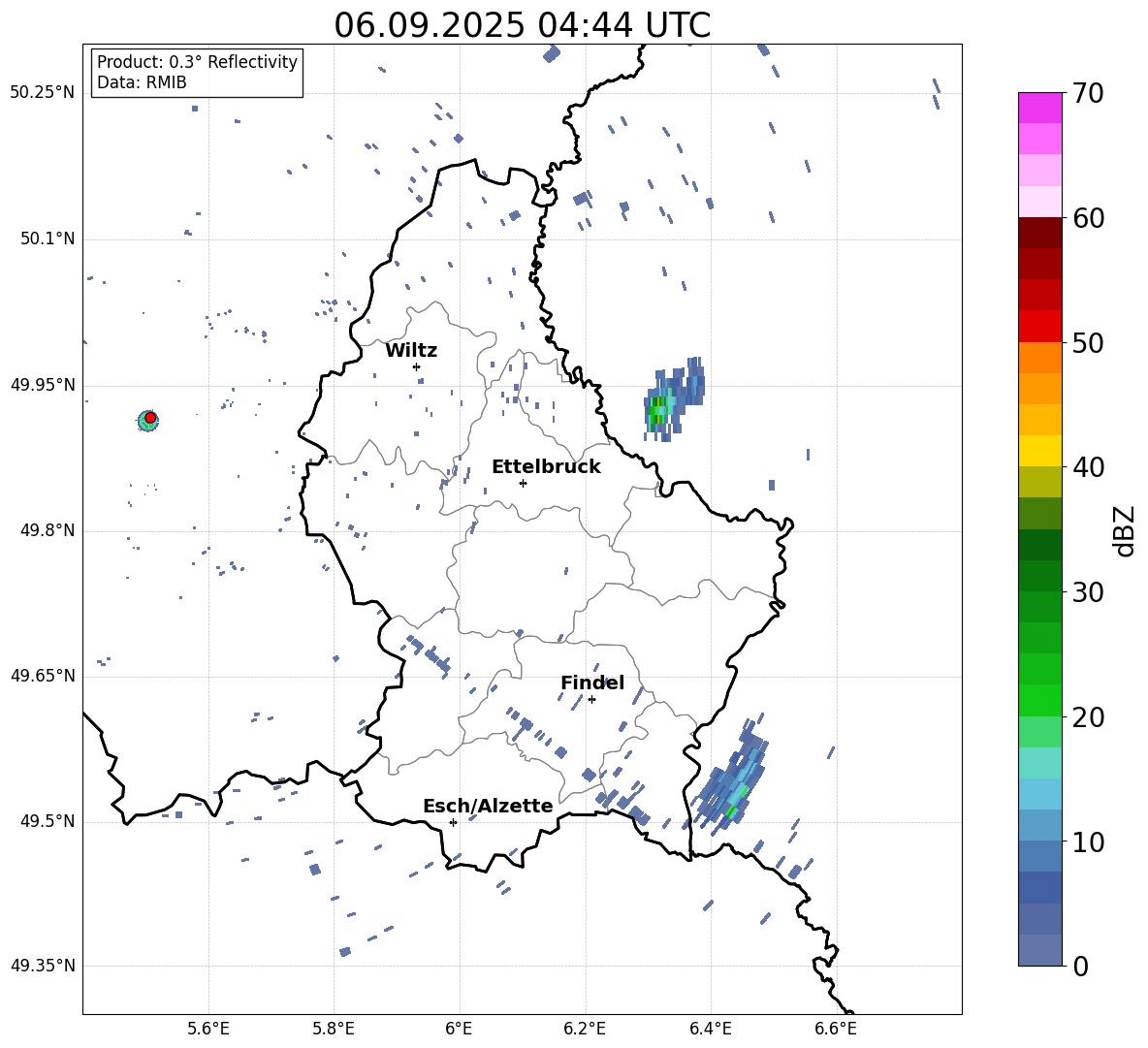Click the bright red 50 dBZ colorbar segment
The width and height of the screenshot is (1148, 1048).
point(1039,327)
